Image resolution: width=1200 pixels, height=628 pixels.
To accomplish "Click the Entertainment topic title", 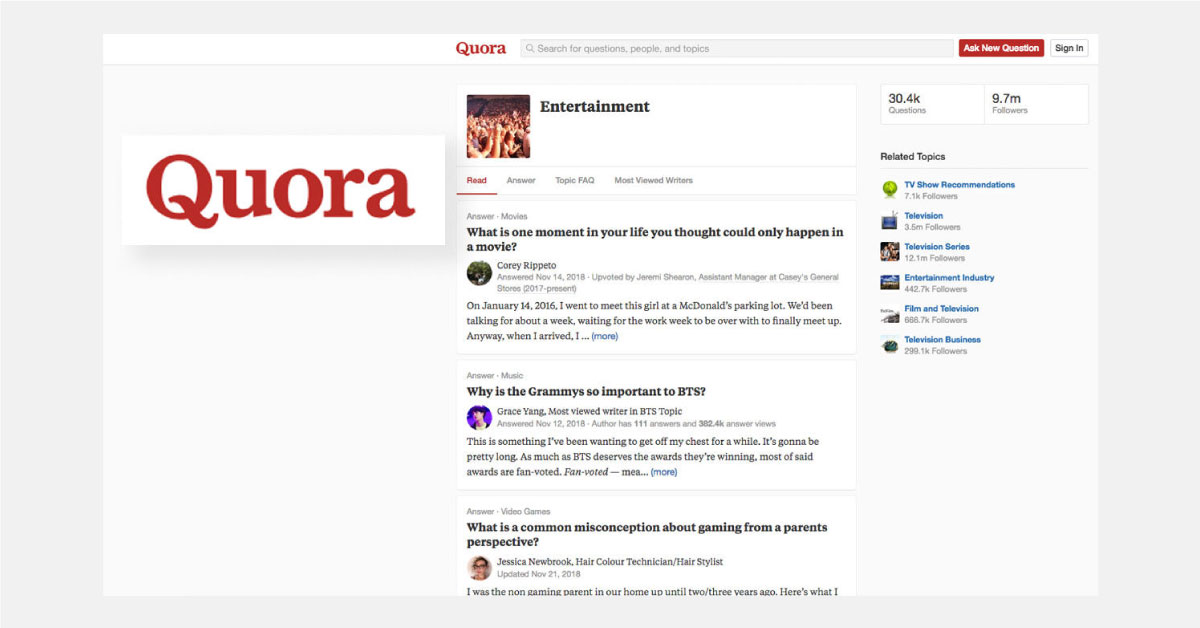I will pos(595,107).
